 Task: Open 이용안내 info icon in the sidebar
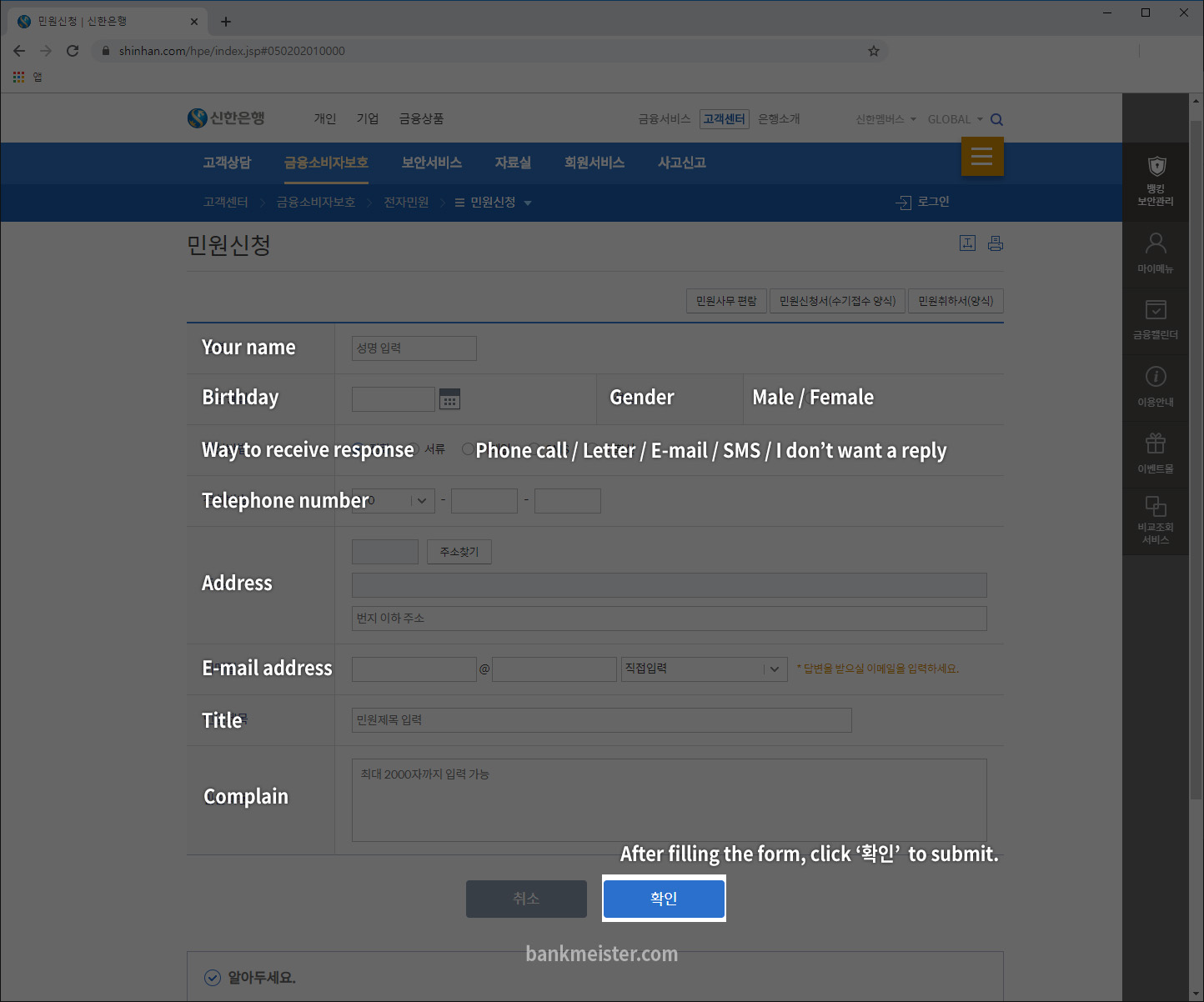pyautogui.click(x=1156, y=387)
